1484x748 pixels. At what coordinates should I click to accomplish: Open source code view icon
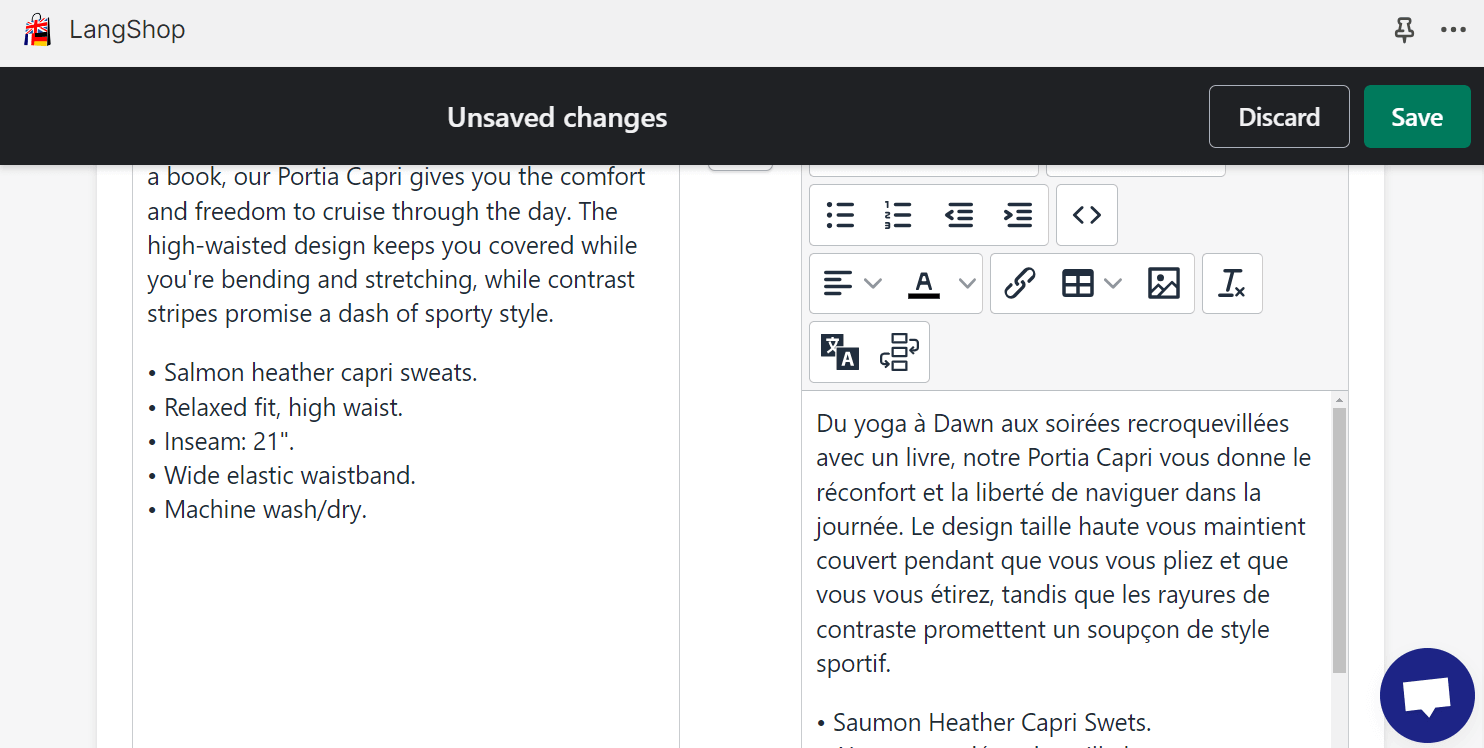click(1087, 215)
